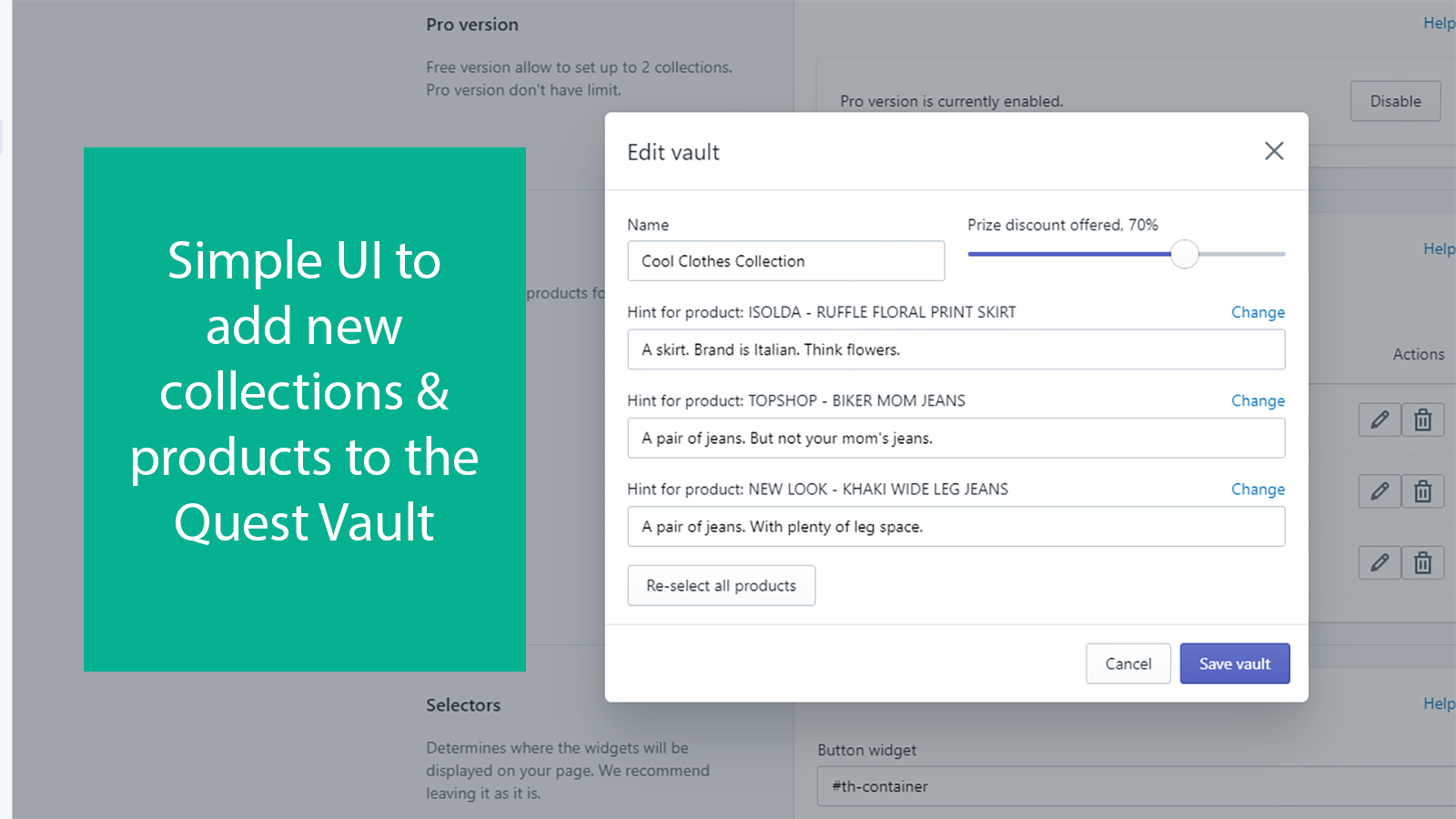Change the NEW LOOK khaki jeans product
The image size is (1456, 819).
(x=1258, y=489)
